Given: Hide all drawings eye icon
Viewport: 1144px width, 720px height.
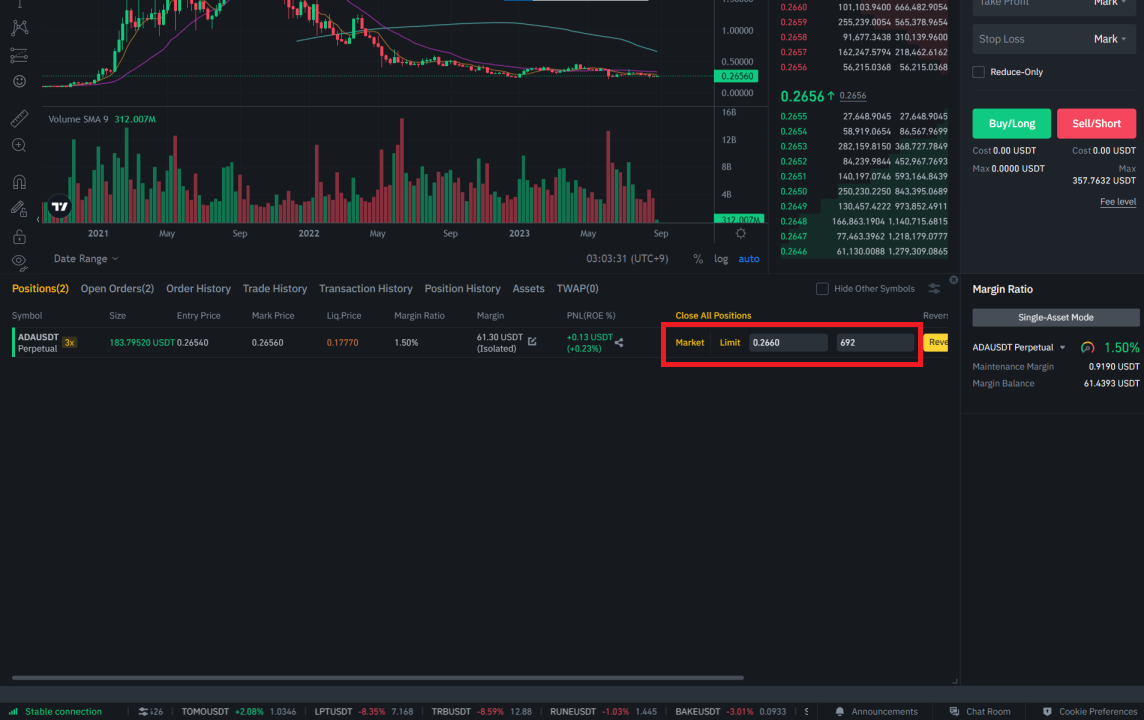Looking at the screenshot, I should 20,262.
